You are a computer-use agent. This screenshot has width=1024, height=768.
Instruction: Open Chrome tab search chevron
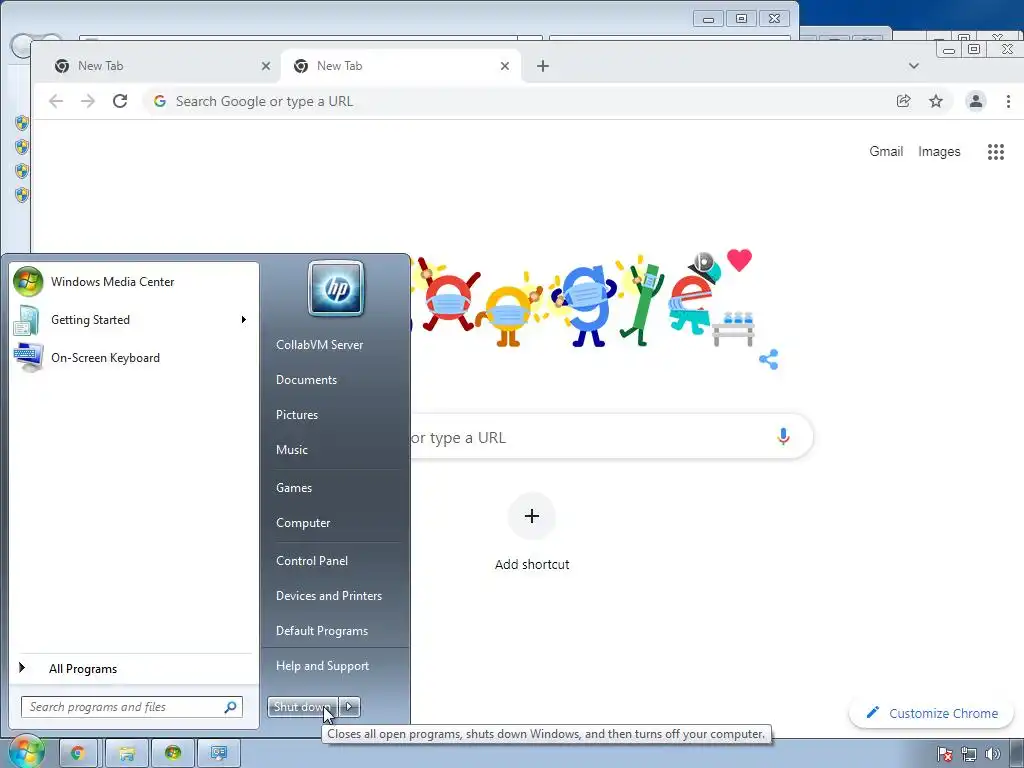(914, 66)
